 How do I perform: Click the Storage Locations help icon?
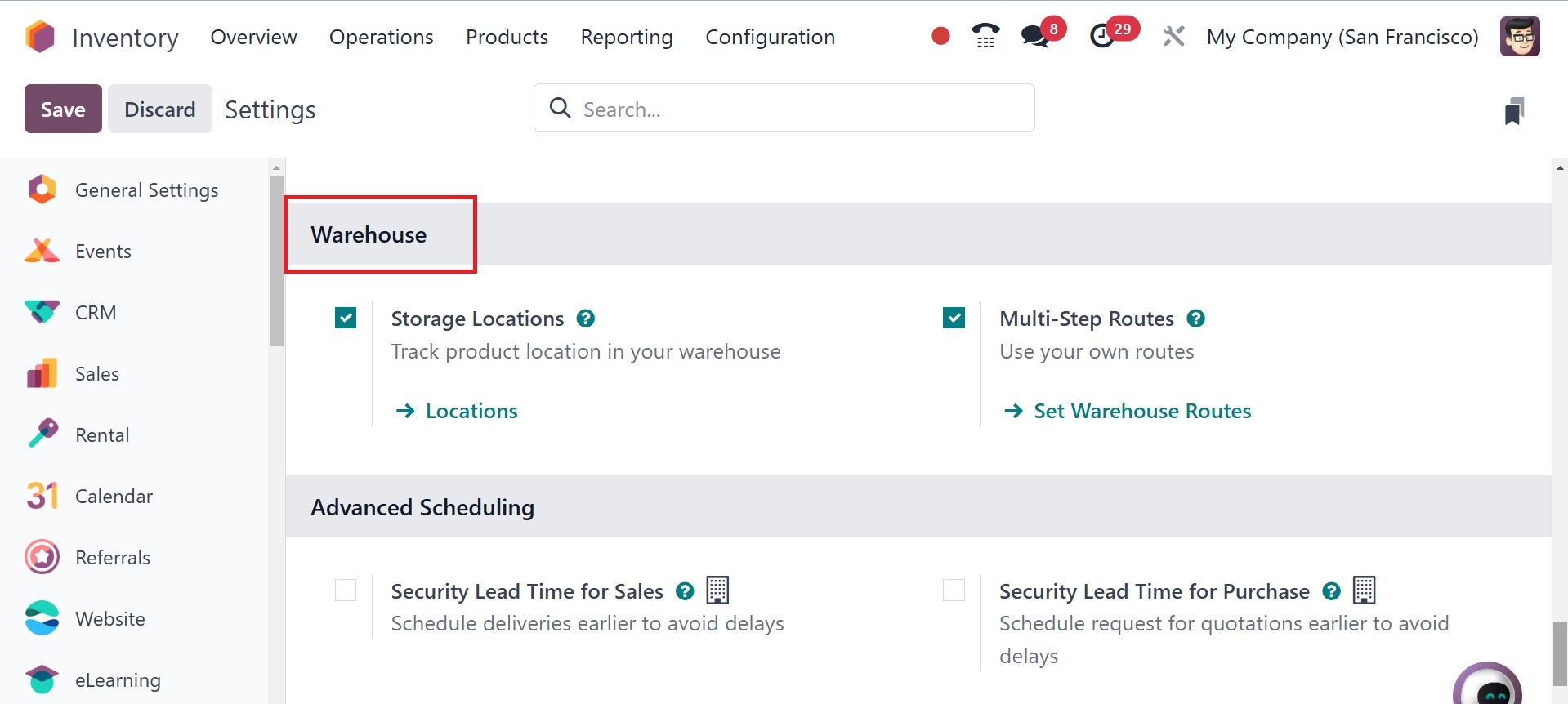585,319
